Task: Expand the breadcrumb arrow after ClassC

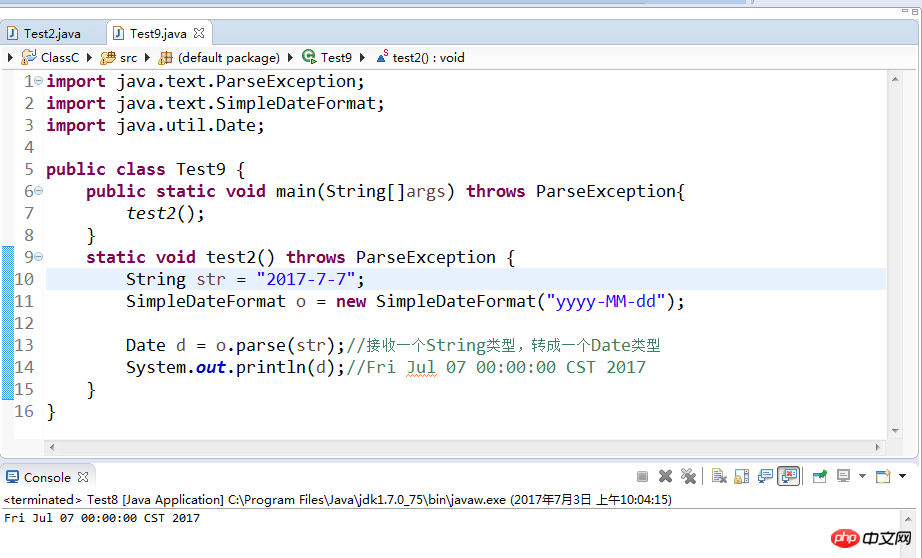Action: click(x=89, y=58)
